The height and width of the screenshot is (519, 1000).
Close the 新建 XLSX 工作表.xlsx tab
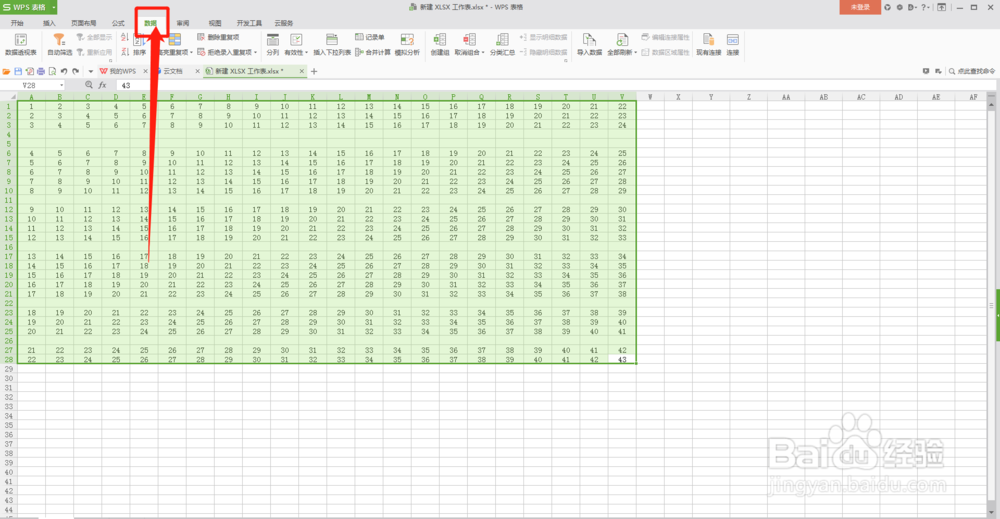point(302,71)
